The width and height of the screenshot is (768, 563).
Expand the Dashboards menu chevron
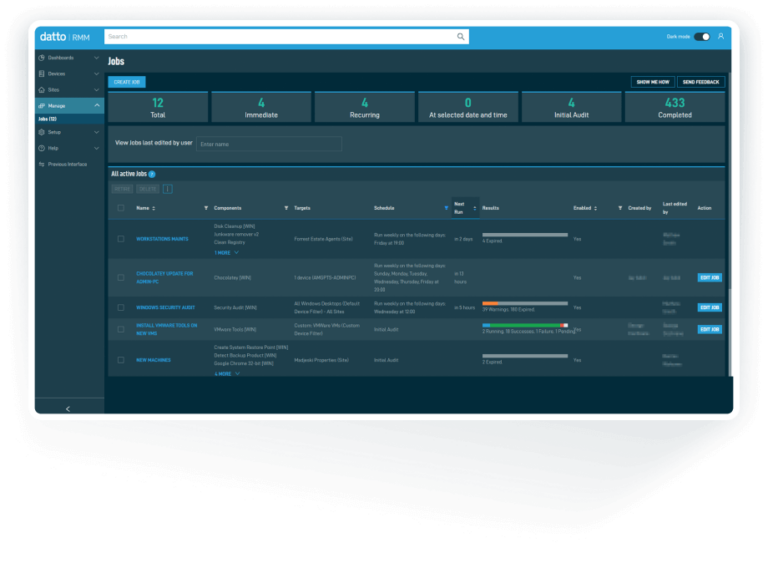(96, 58)
